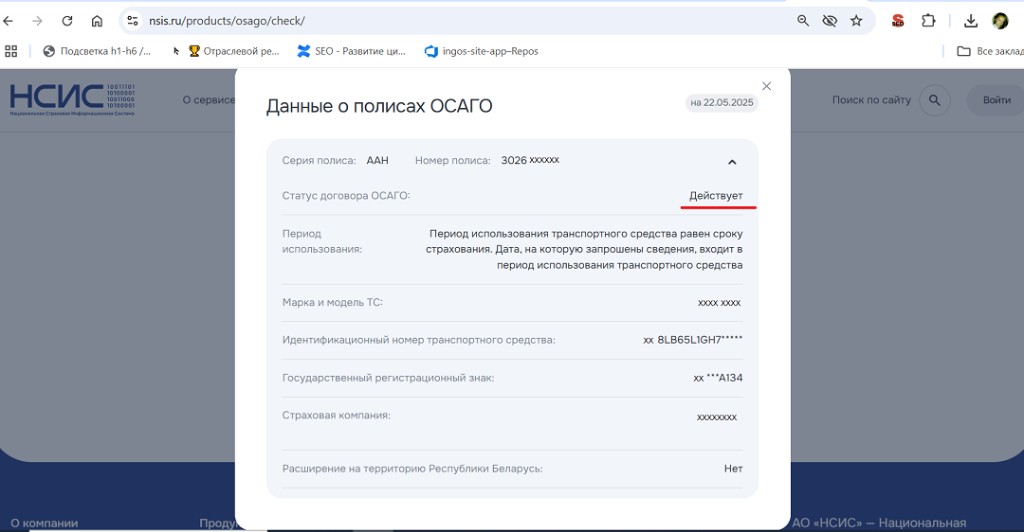
Task: Click the Марка и модель ТС label
Action: pos(332,303)
